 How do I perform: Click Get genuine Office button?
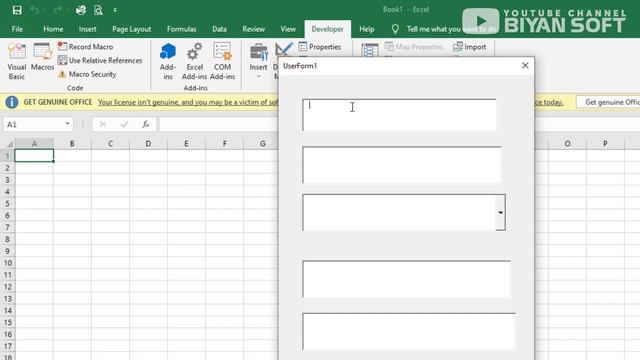(608, 102)
